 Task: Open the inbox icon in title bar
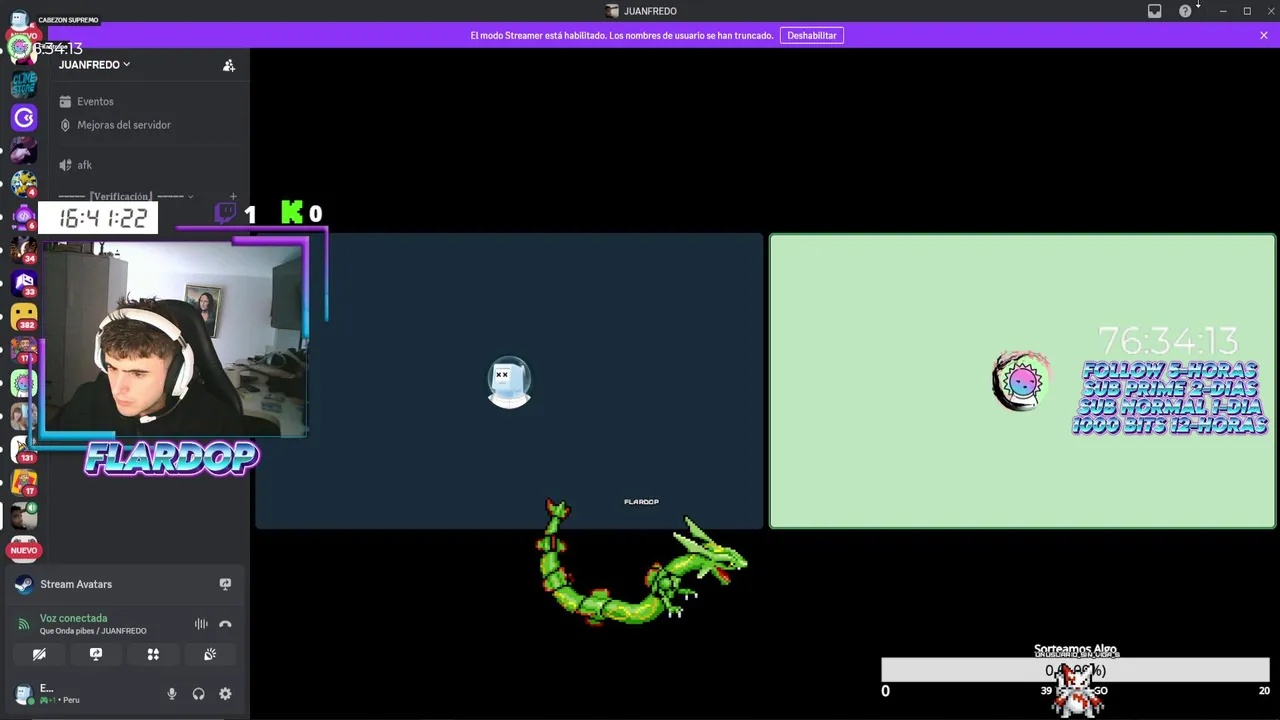tap(1155, 11)
